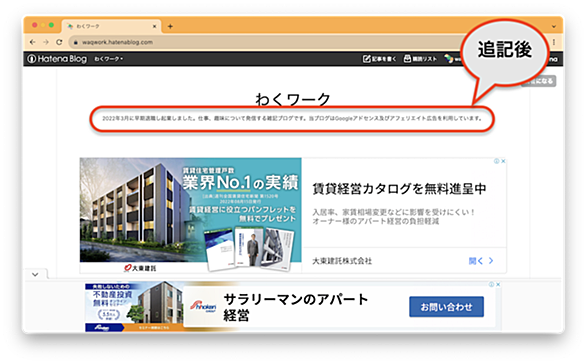Close the わくワーク browser tab
This screenshot has width=586, height=363.
click(x=154, y=27)
